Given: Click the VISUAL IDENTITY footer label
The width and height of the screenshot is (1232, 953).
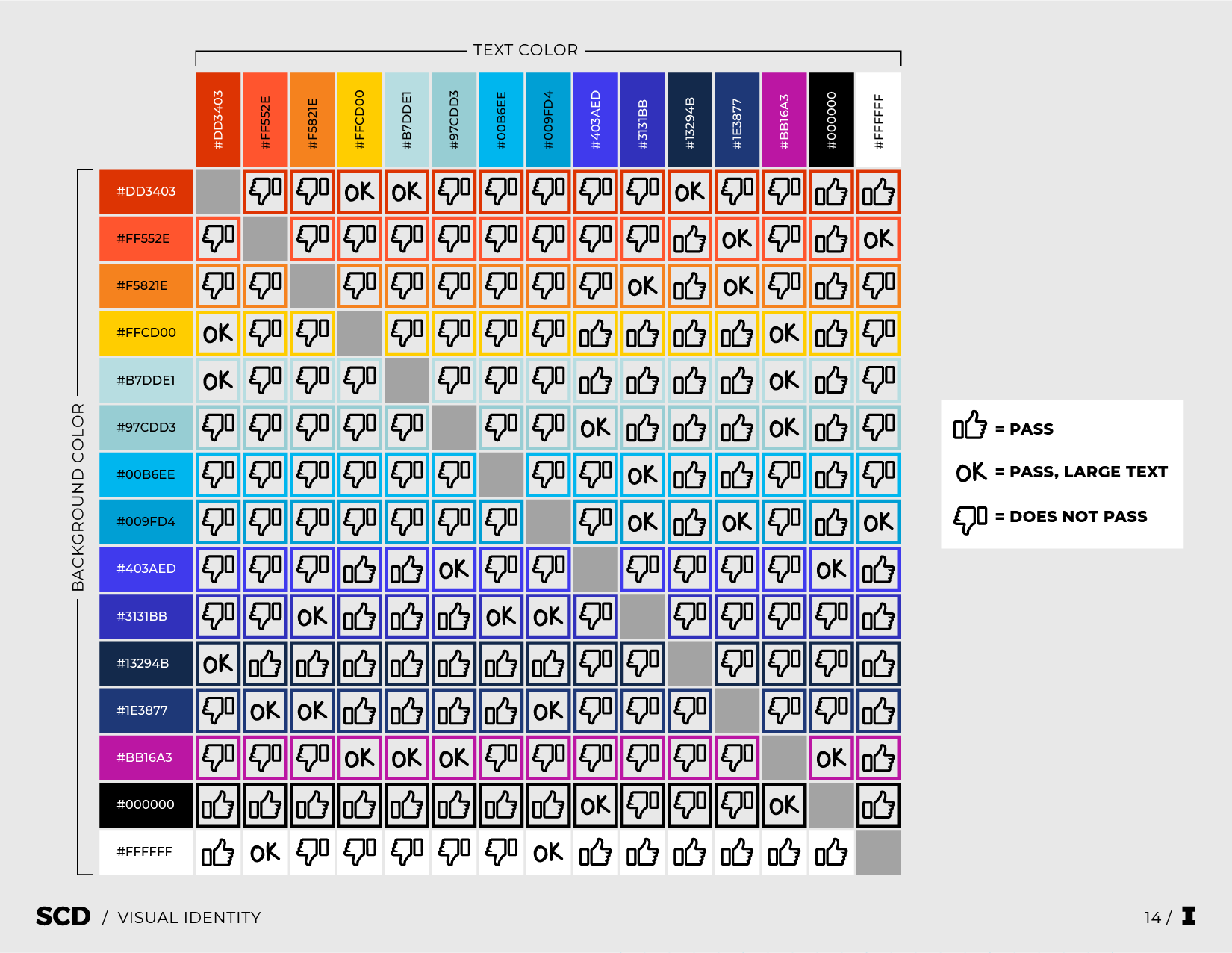Looking at the screenshot, I should coord(189,917).
